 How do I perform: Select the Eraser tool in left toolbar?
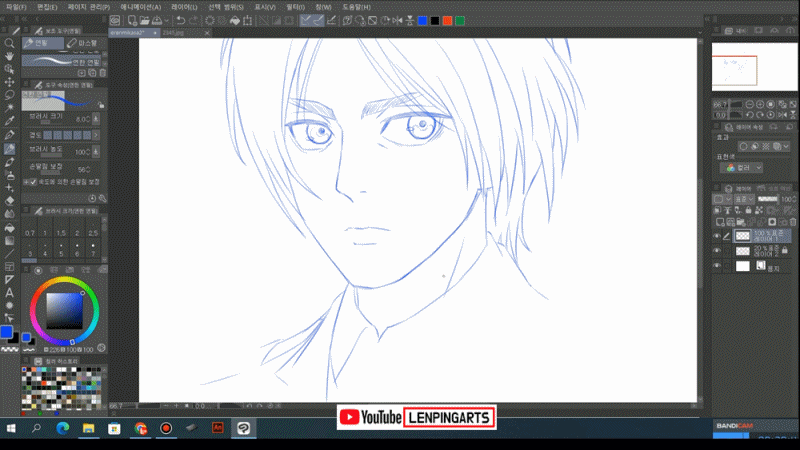click(x=9, y=201)
